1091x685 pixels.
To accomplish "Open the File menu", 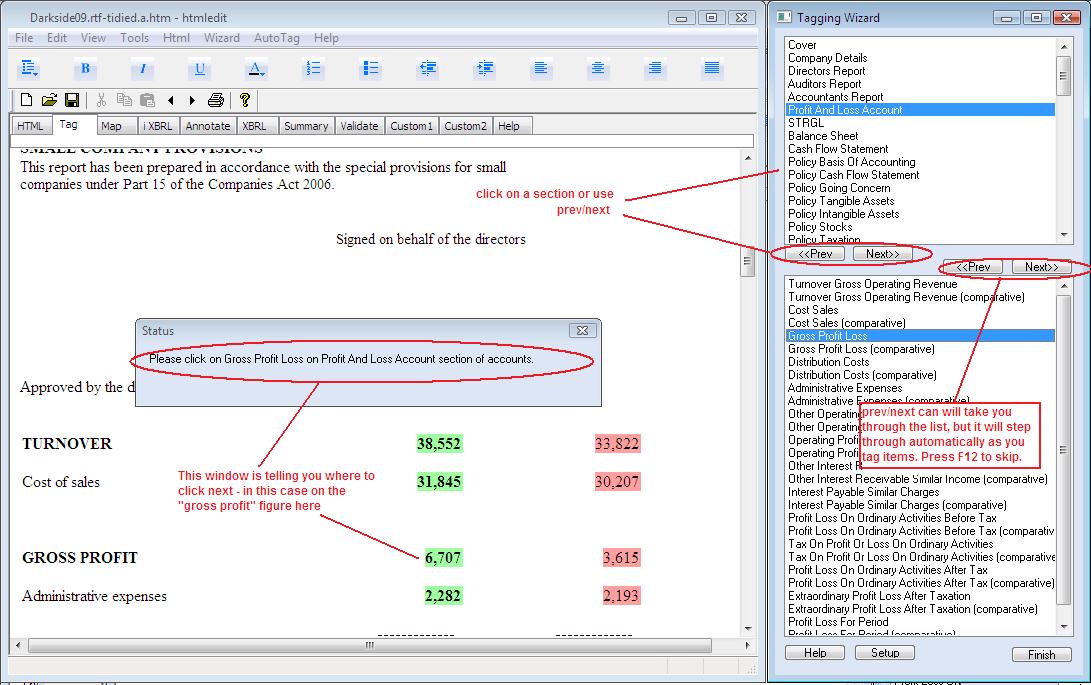I will (x=24, y=38).
